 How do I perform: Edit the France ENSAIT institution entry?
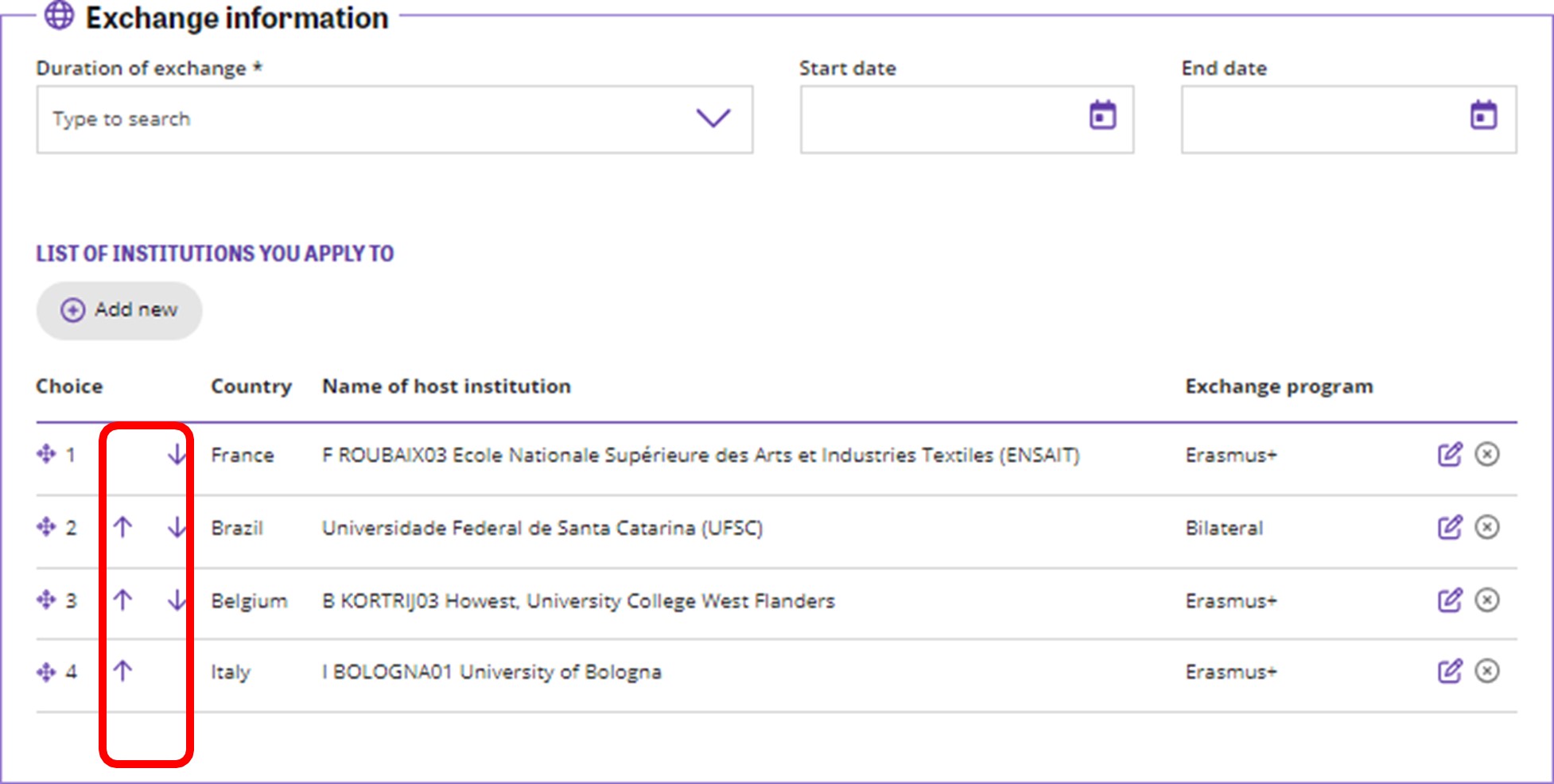pyautogui.click(x=1449, y=455)
